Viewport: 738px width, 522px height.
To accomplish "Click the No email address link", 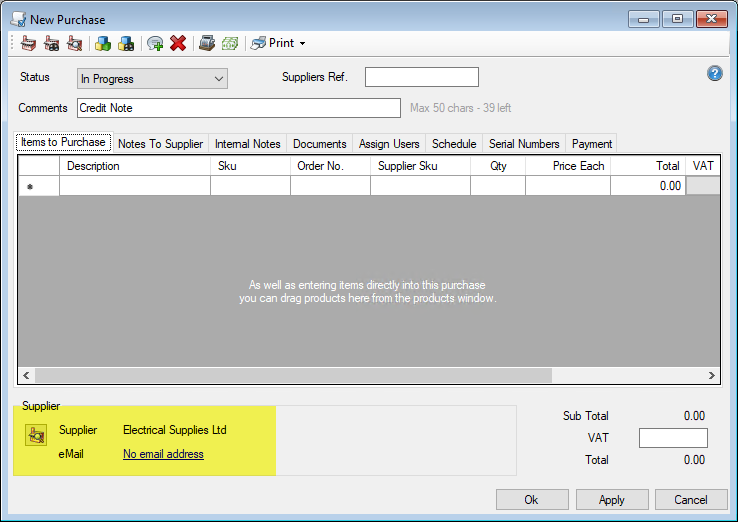I will 163,454.
